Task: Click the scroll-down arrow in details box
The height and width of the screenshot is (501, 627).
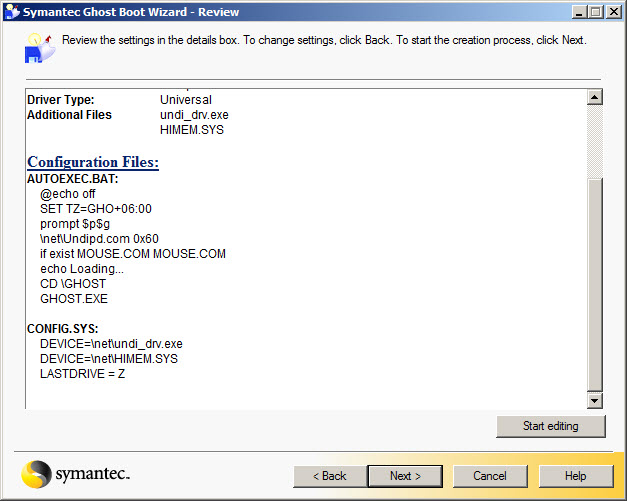Action: pos(595,401)
